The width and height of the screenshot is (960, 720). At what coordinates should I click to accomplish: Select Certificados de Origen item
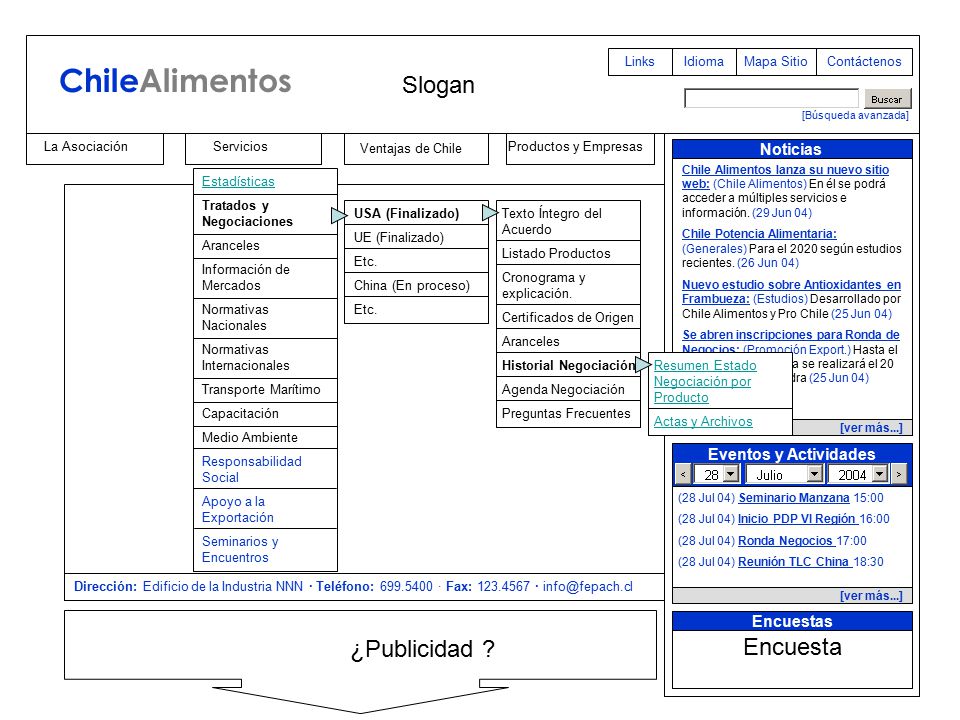[568, 317]
